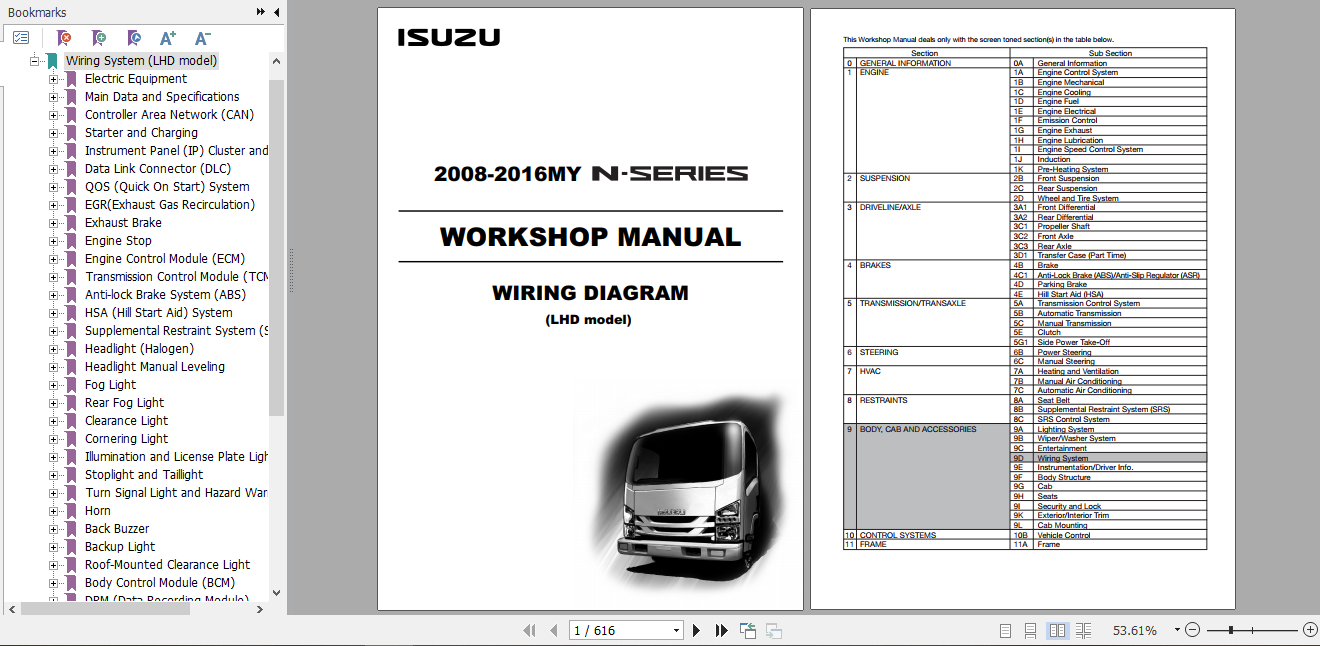
Task: Click the zoom slider handle
Action: tap(1231, 630)
